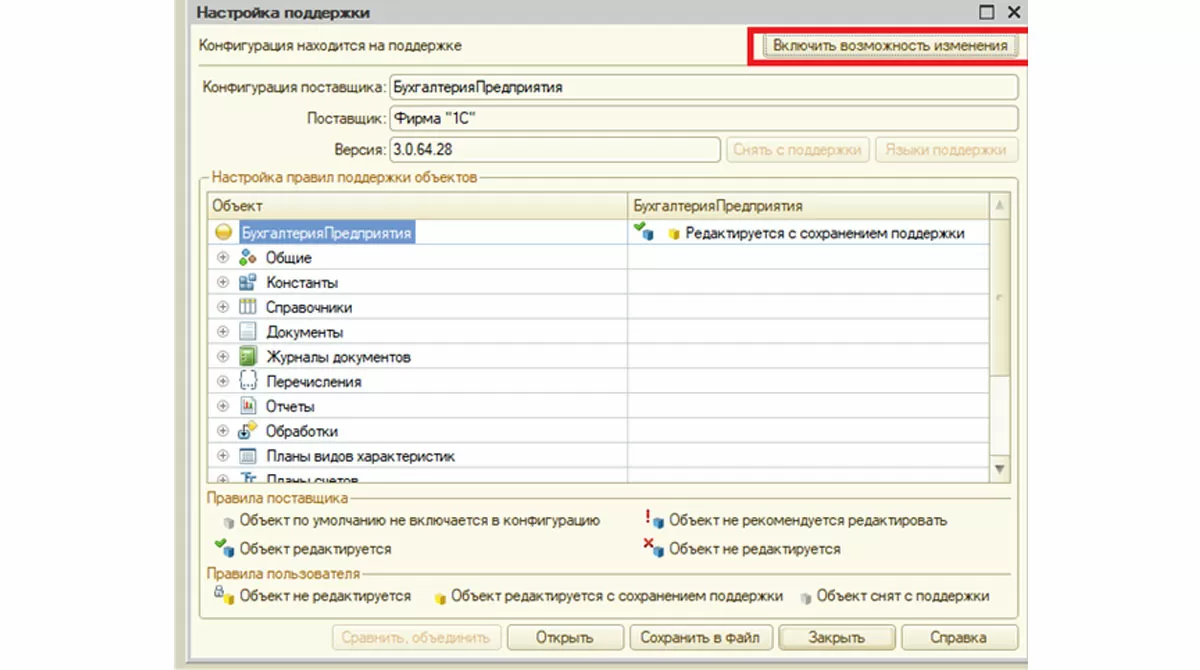
Task: Click Включить возможность изменения button
Action: [x=890, y=46]
